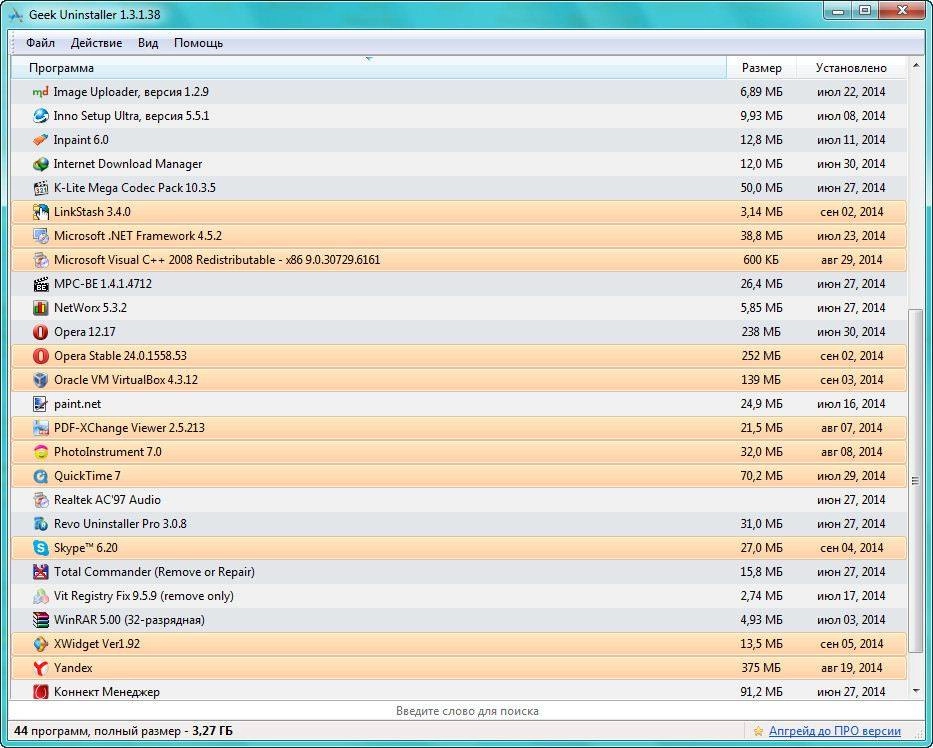Click the Microsoft .NET Framework 4.5.2 icon
933x748 pixels.
(40, 236)
